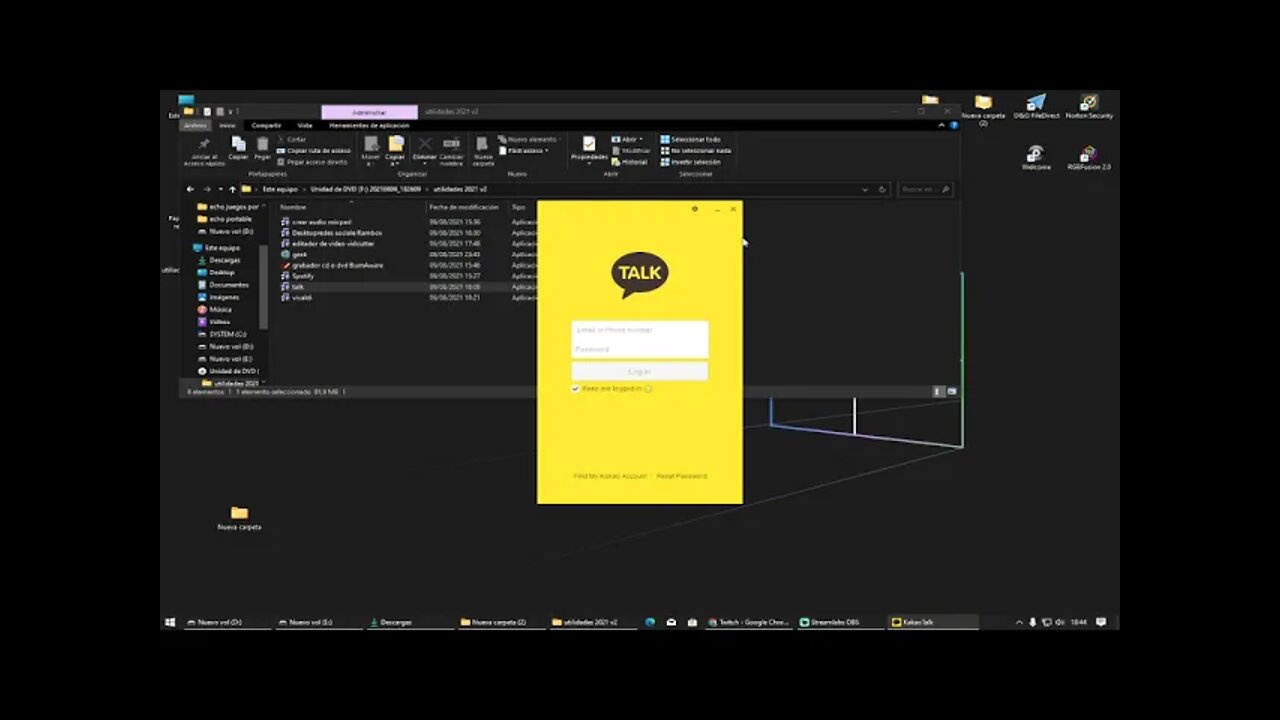The height and width of the screenshot is (720, 1280).
Task: Open Reset Password link
Action: [x=682, y=476]
